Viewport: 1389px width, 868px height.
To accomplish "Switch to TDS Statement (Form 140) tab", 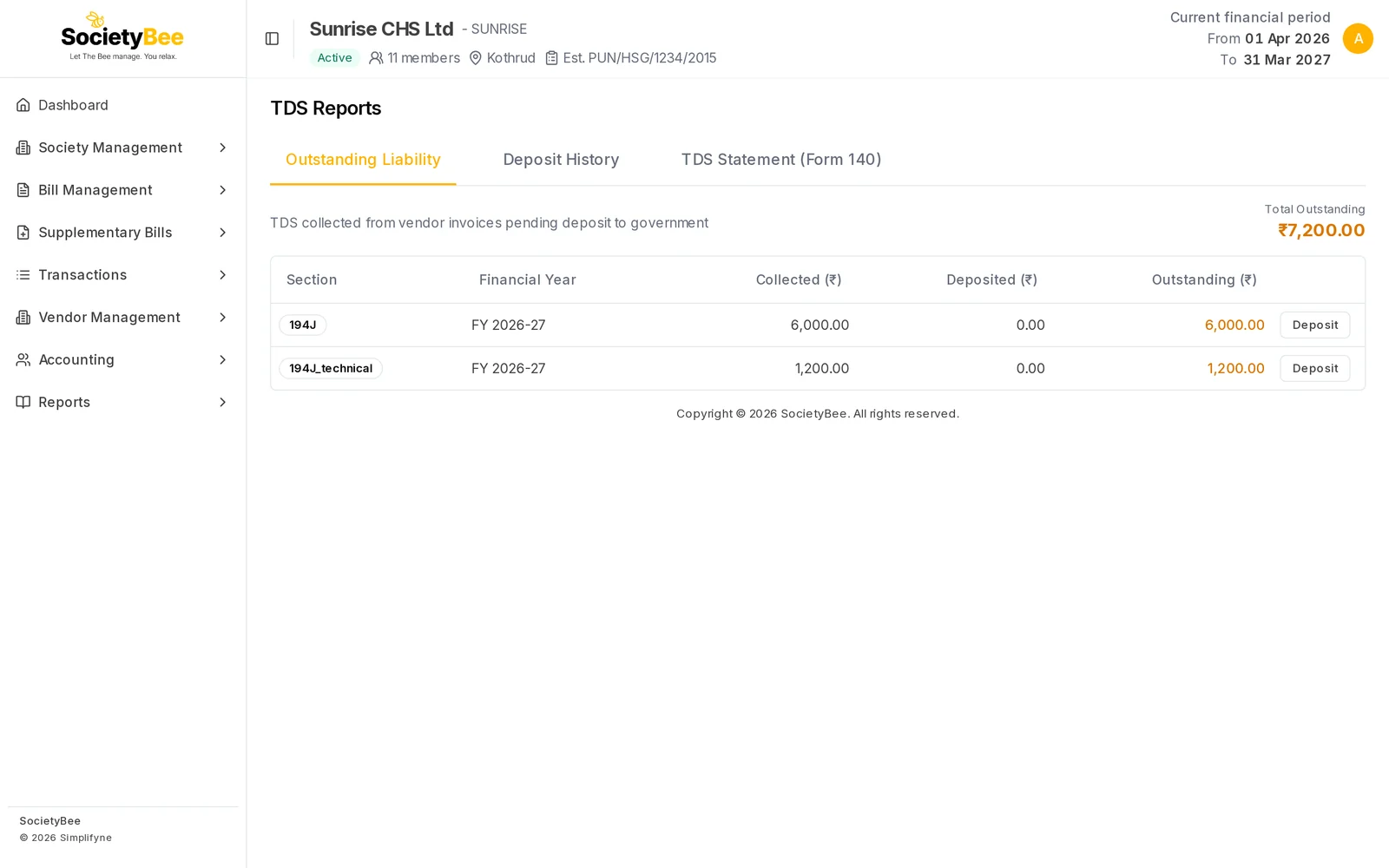I will [781, 160].
